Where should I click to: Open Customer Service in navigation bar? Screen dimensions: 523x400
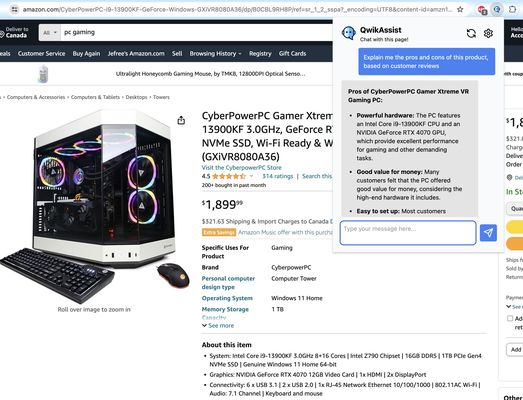coord(42,53)
